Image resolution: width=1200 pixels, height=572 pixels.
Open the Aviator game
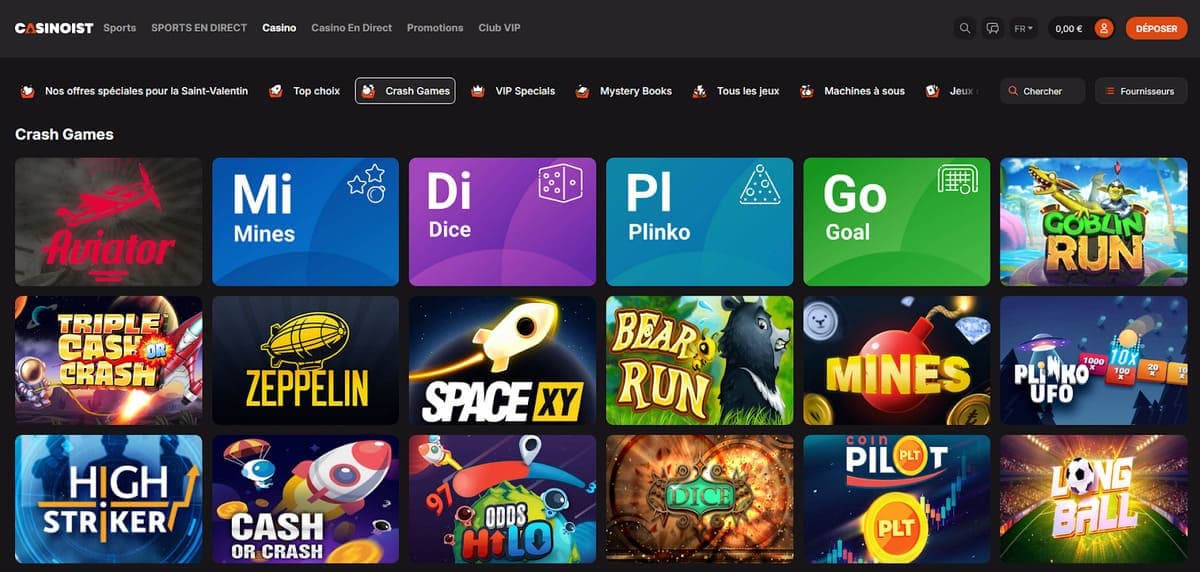click(108, 222)
